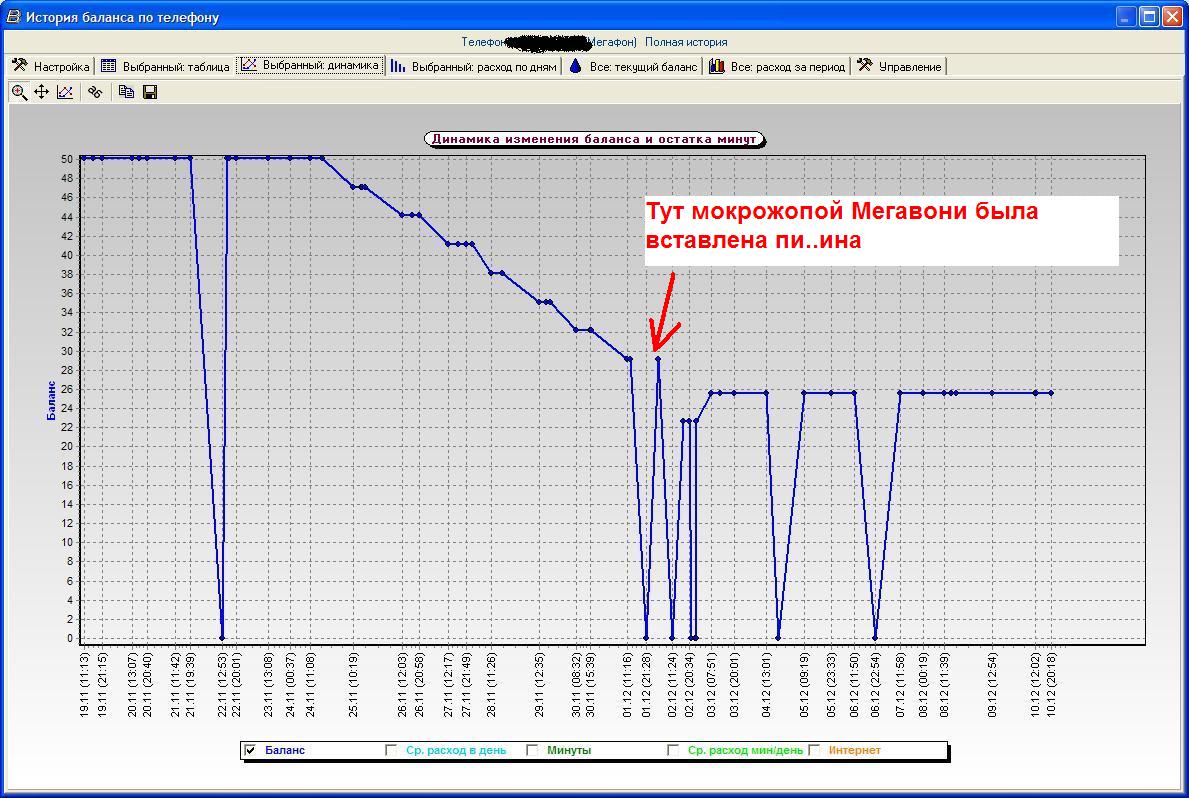Open the Все: расход за период tab
The image size is (1189, 798).
(778, 67)
